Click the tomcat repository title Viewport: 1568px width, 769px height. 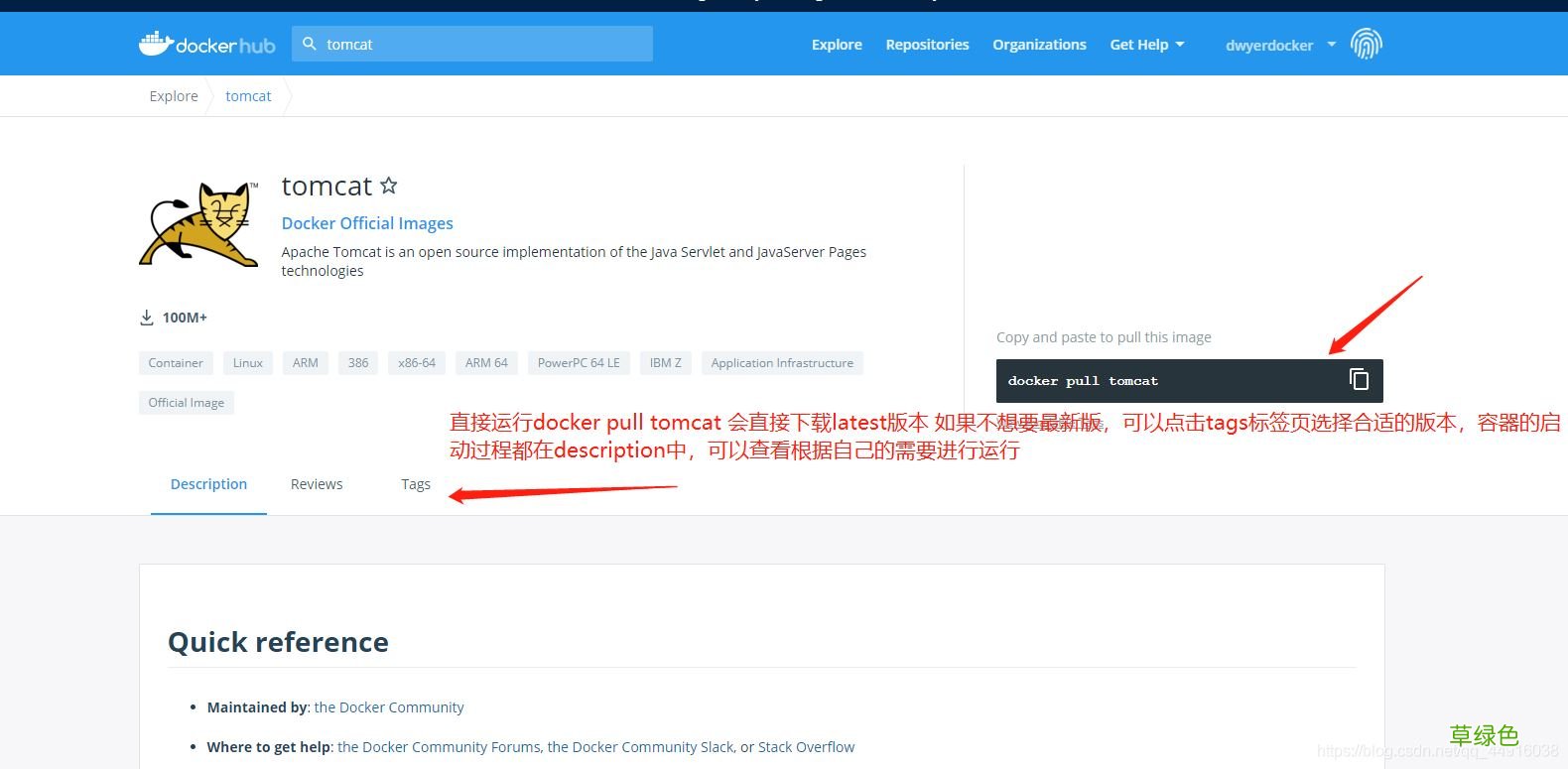click(327, 186)
